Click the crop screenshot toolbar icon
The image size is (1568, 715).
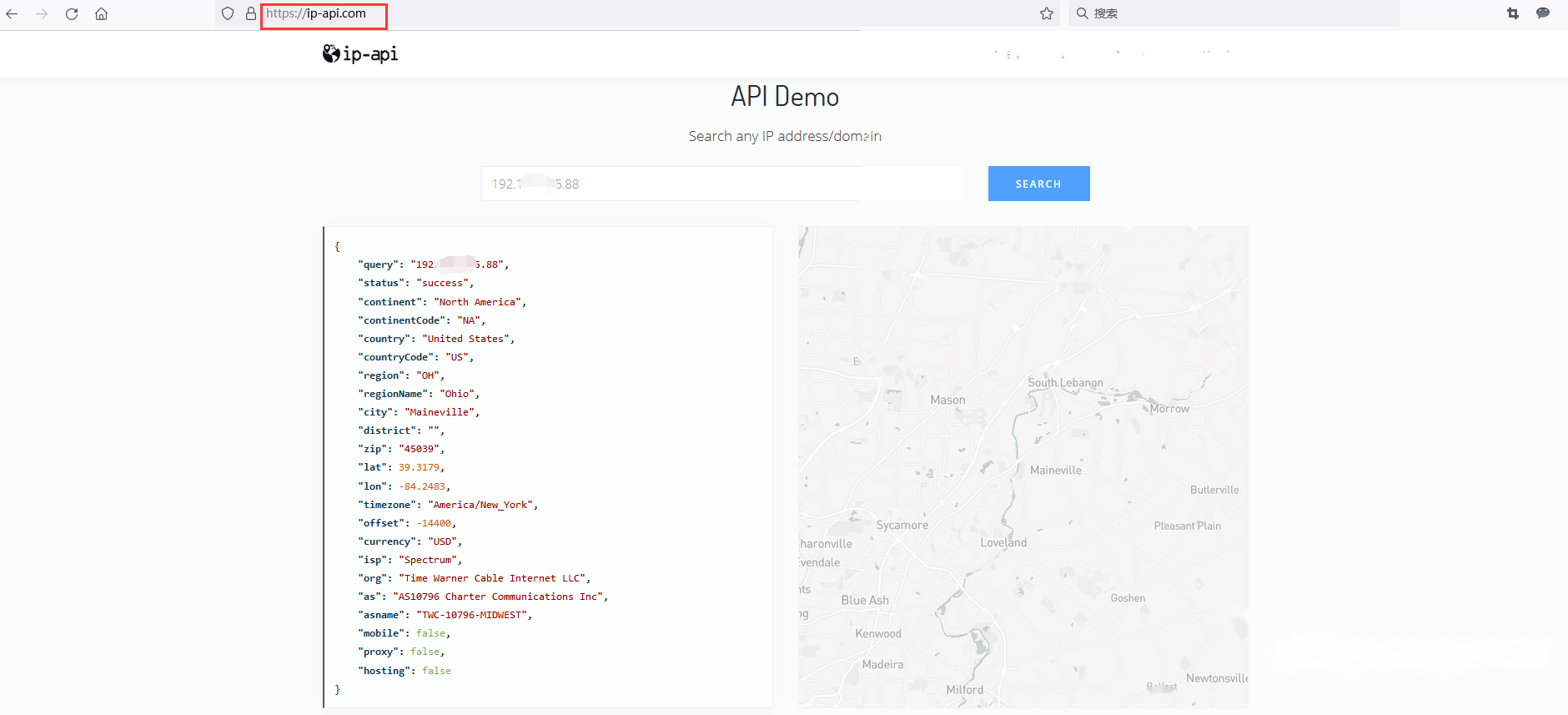coord(1513,13)
